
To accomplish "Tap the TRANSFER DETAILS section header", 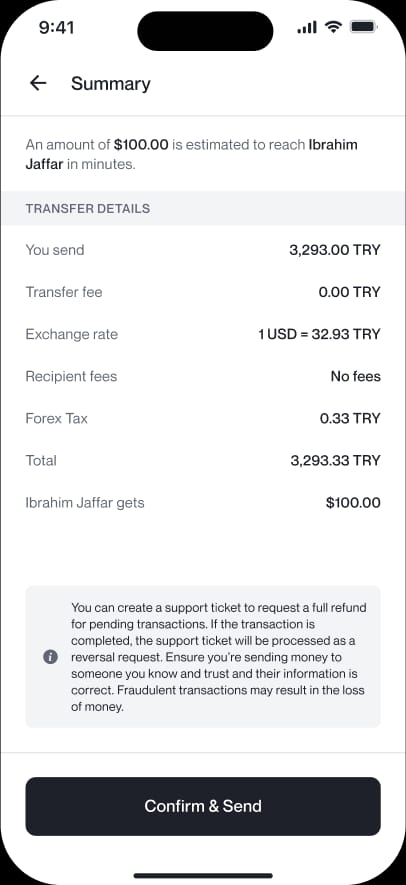I will [88, 208].
